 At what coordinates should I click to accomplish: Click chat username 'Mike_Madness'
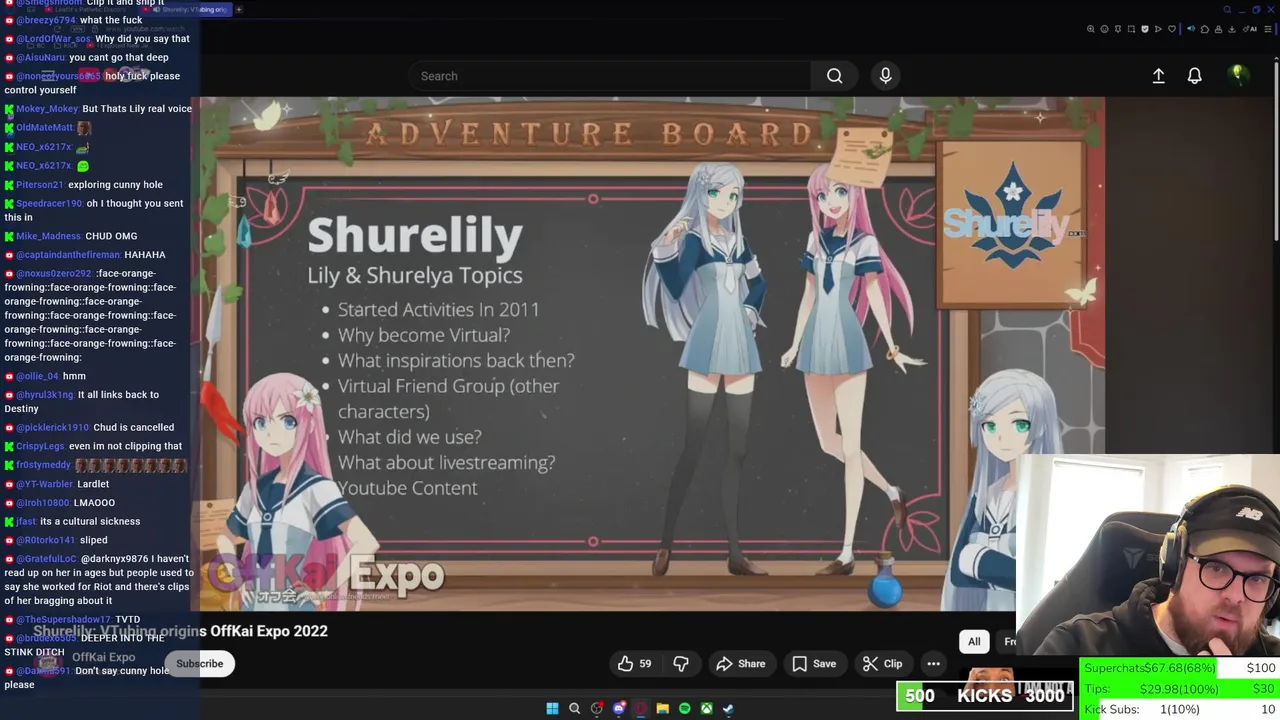click(48, 236)
